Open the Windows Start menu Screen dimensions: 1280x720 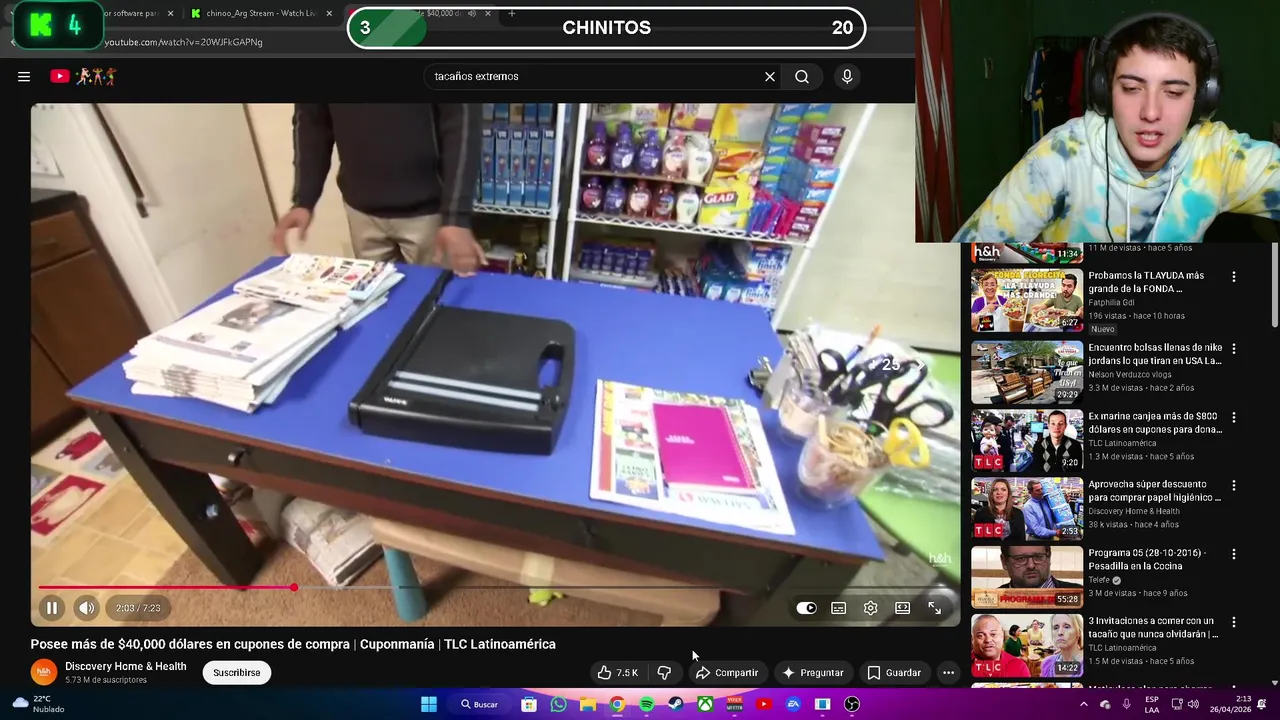(429, 704)
